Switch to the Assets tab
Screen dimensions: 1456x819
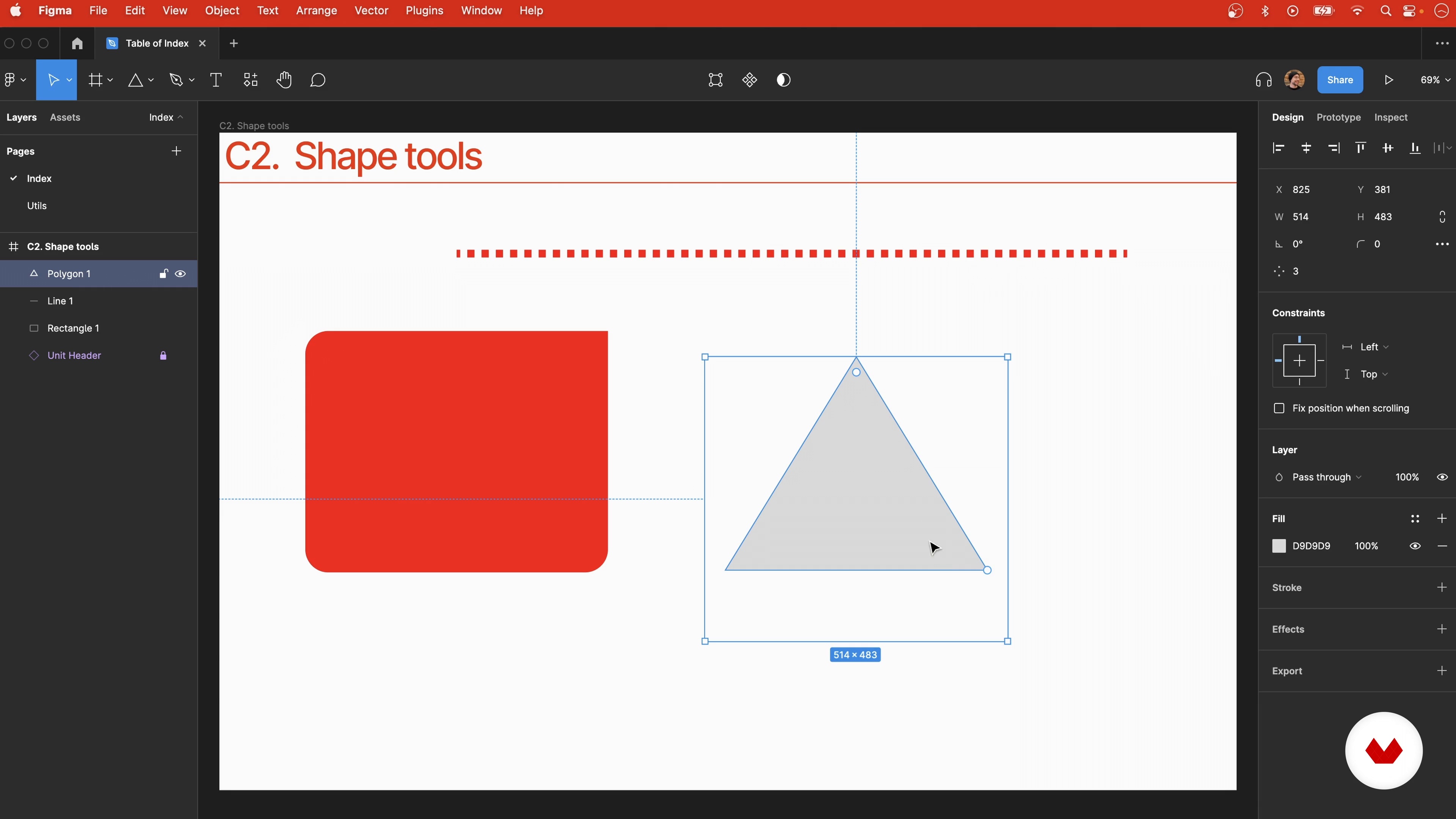(x=65, y=117)
